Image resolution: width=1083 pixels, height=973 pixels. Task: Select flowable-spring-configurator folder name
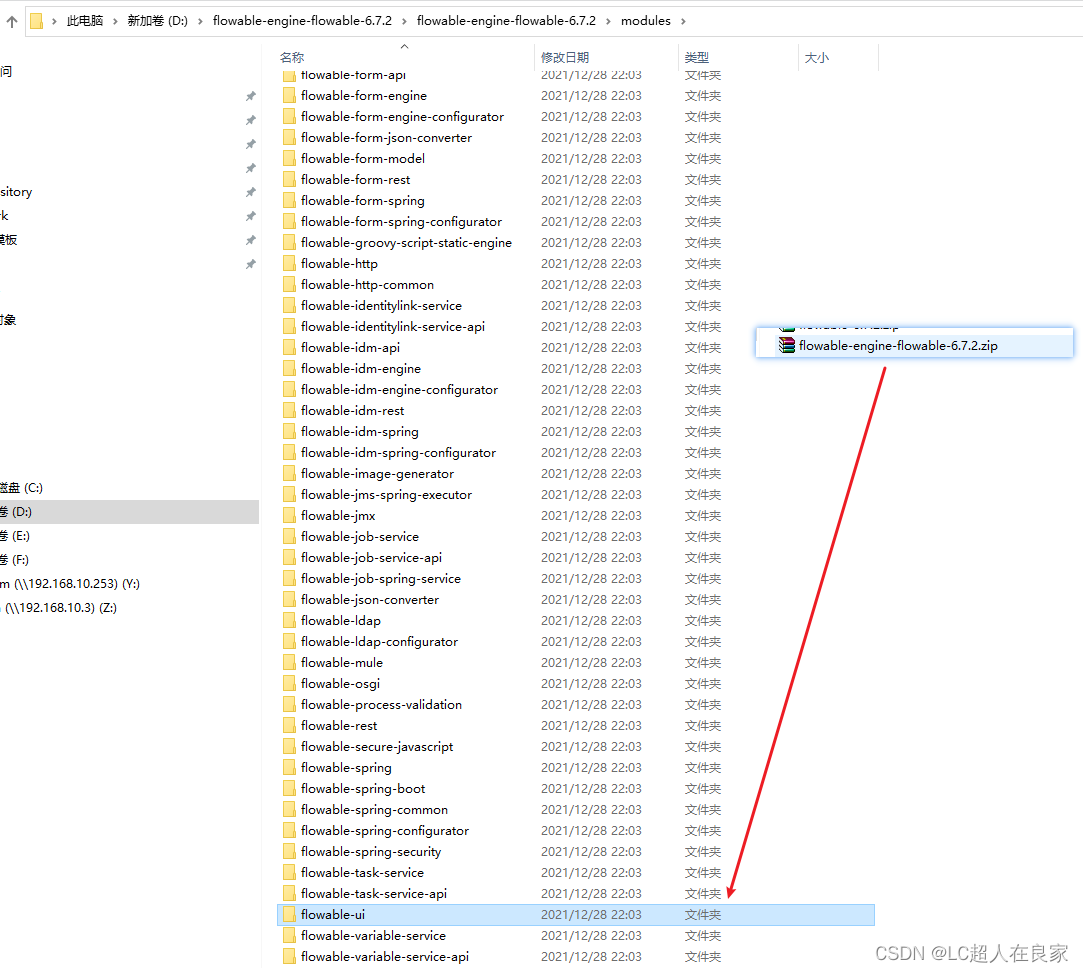click(385, 831)
